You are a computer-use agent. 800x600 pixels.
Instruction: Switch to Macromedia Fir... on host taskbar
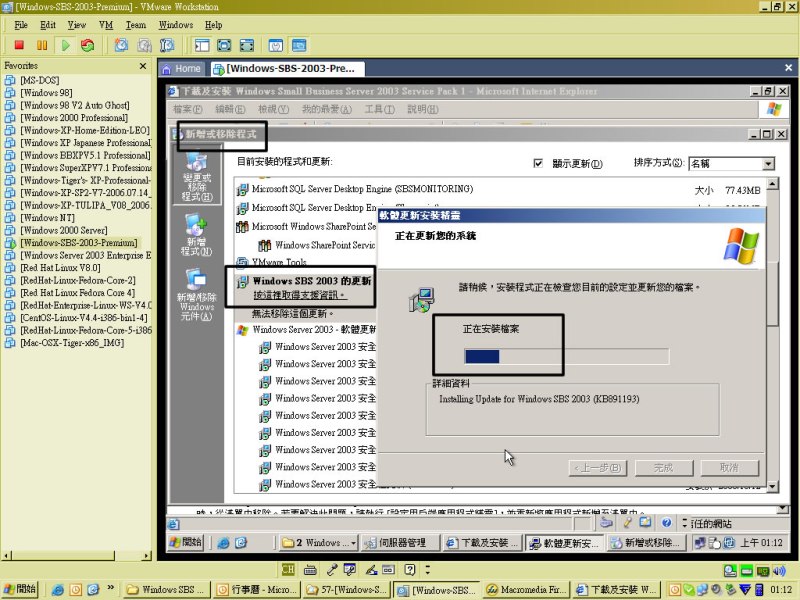click(x=527, y=590)
